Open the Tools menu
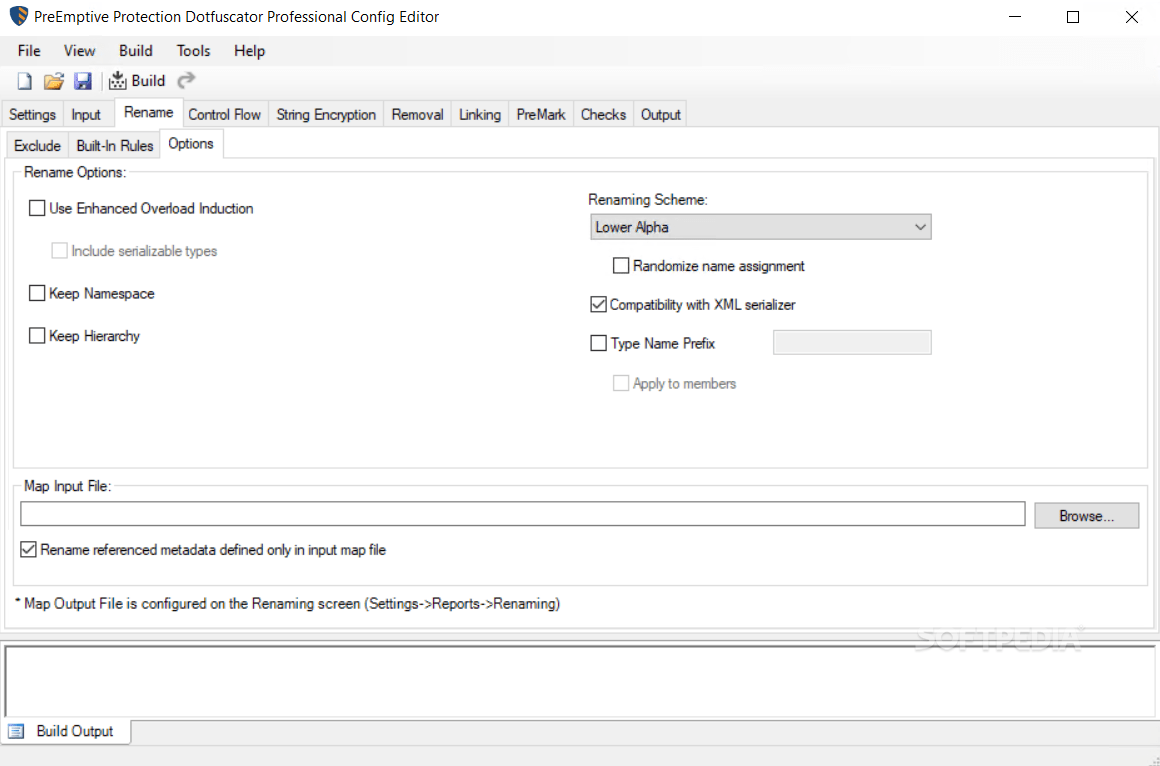The height and width of the screenshot is (766, 1160). [x=193, y=51]
